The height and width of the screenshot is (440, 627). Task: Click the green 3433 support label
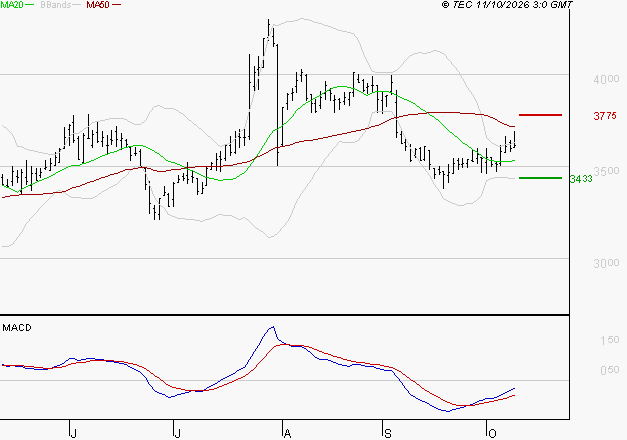(581, 179)
